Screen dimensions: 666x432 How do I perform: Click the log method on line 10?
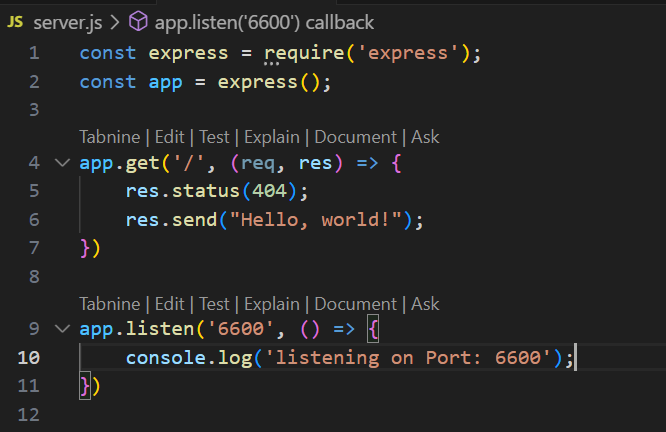pyautogui.click(x=235, y=359)
